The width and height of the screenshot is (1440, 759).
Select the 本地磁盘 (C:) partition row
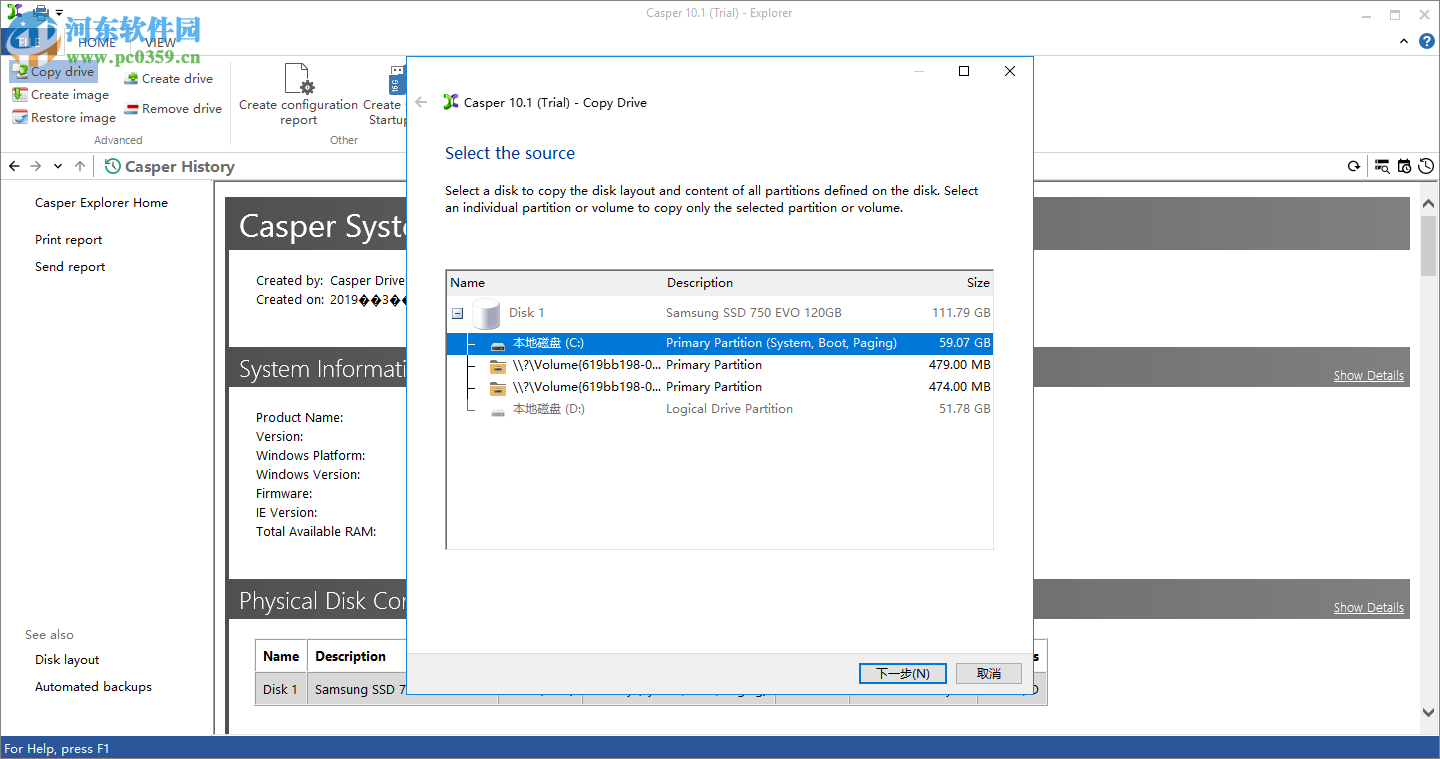click(x=720, y=343)
